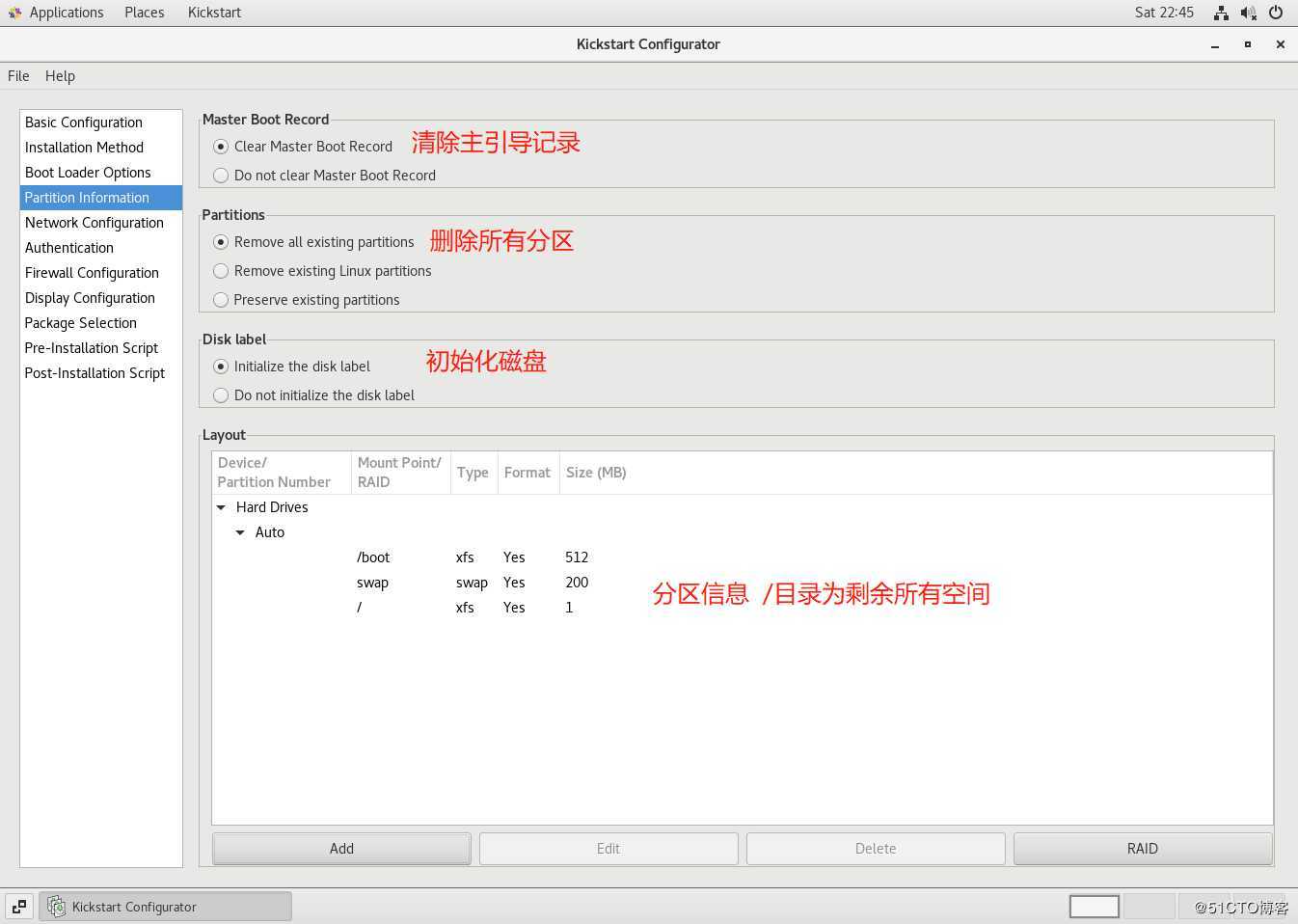Click the Format column header

point(528,473)
